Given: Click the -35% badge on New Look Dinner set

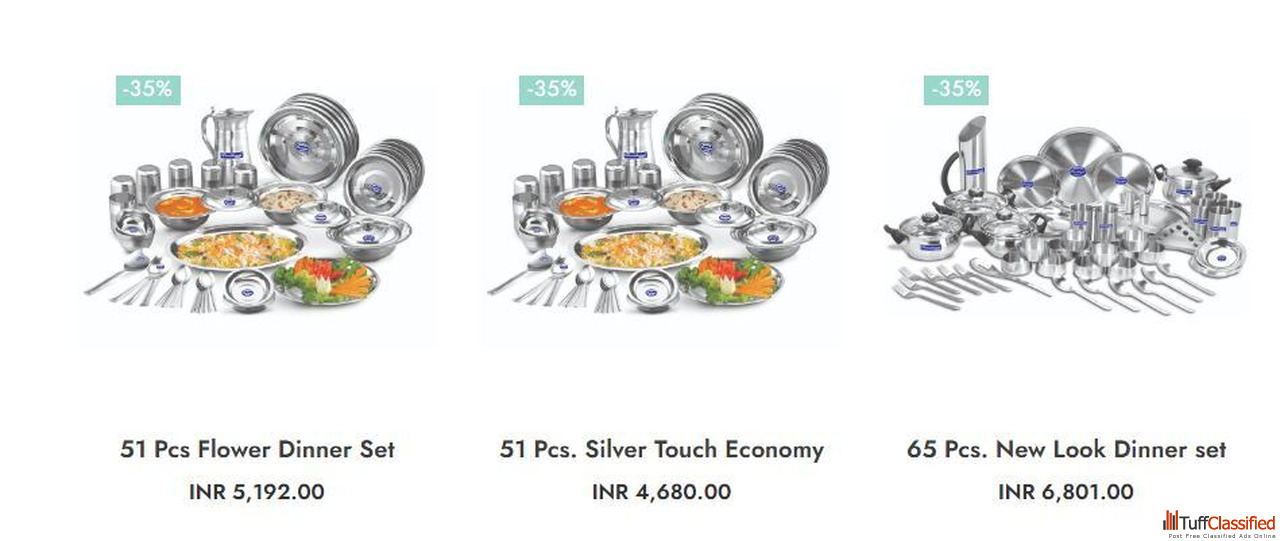Looking at the screenshot, I should coord(956,88).
